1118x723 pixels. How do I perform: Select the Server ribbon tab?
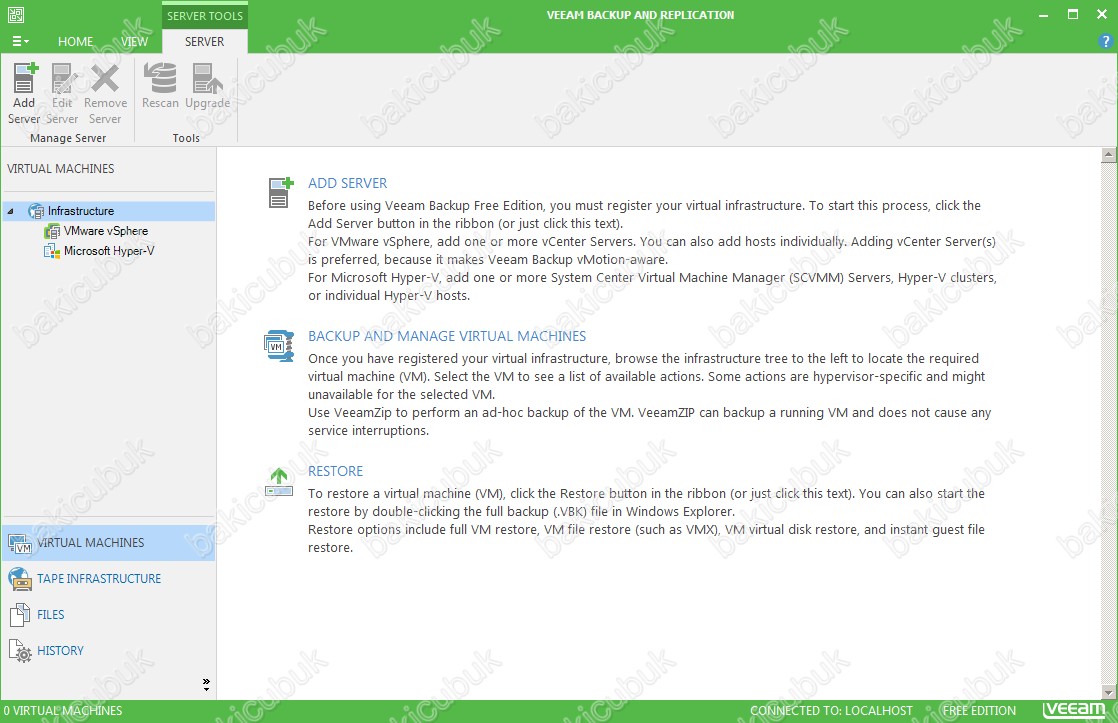(205, 41)
